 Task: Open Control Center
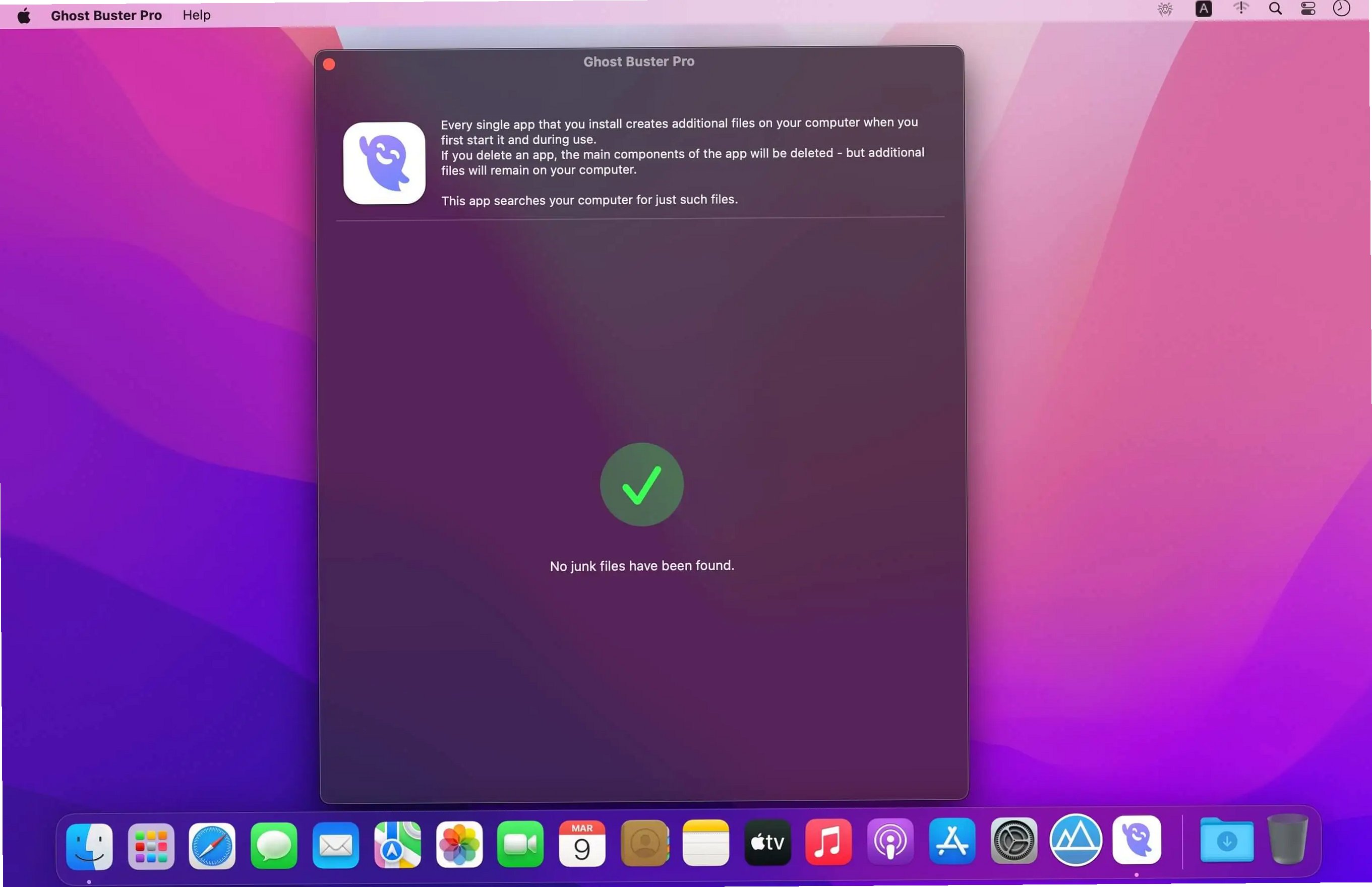pyautogui.click(x=1307, y=9)
